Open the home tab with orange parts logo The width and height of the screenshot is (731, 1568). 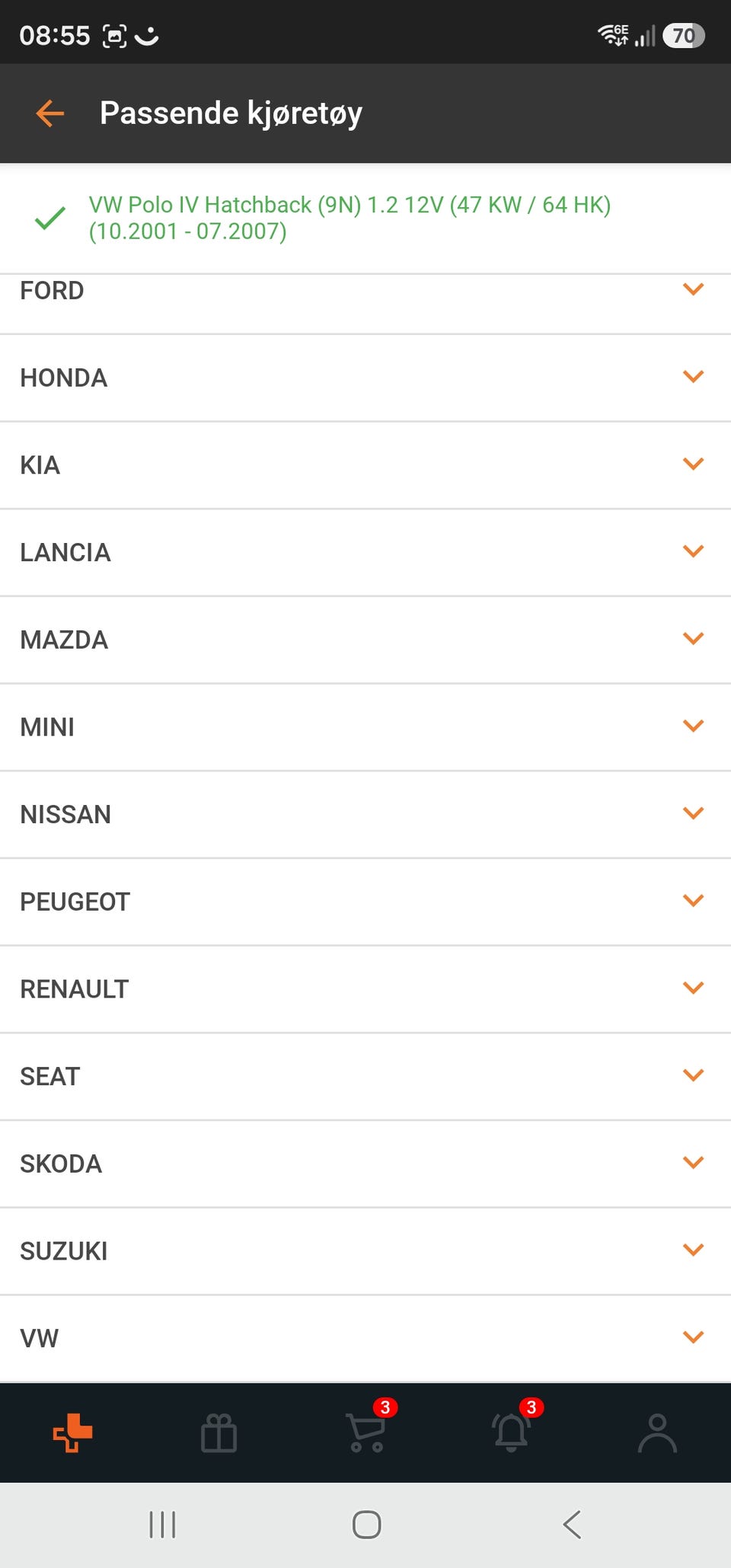click(x=73, y=1433)
